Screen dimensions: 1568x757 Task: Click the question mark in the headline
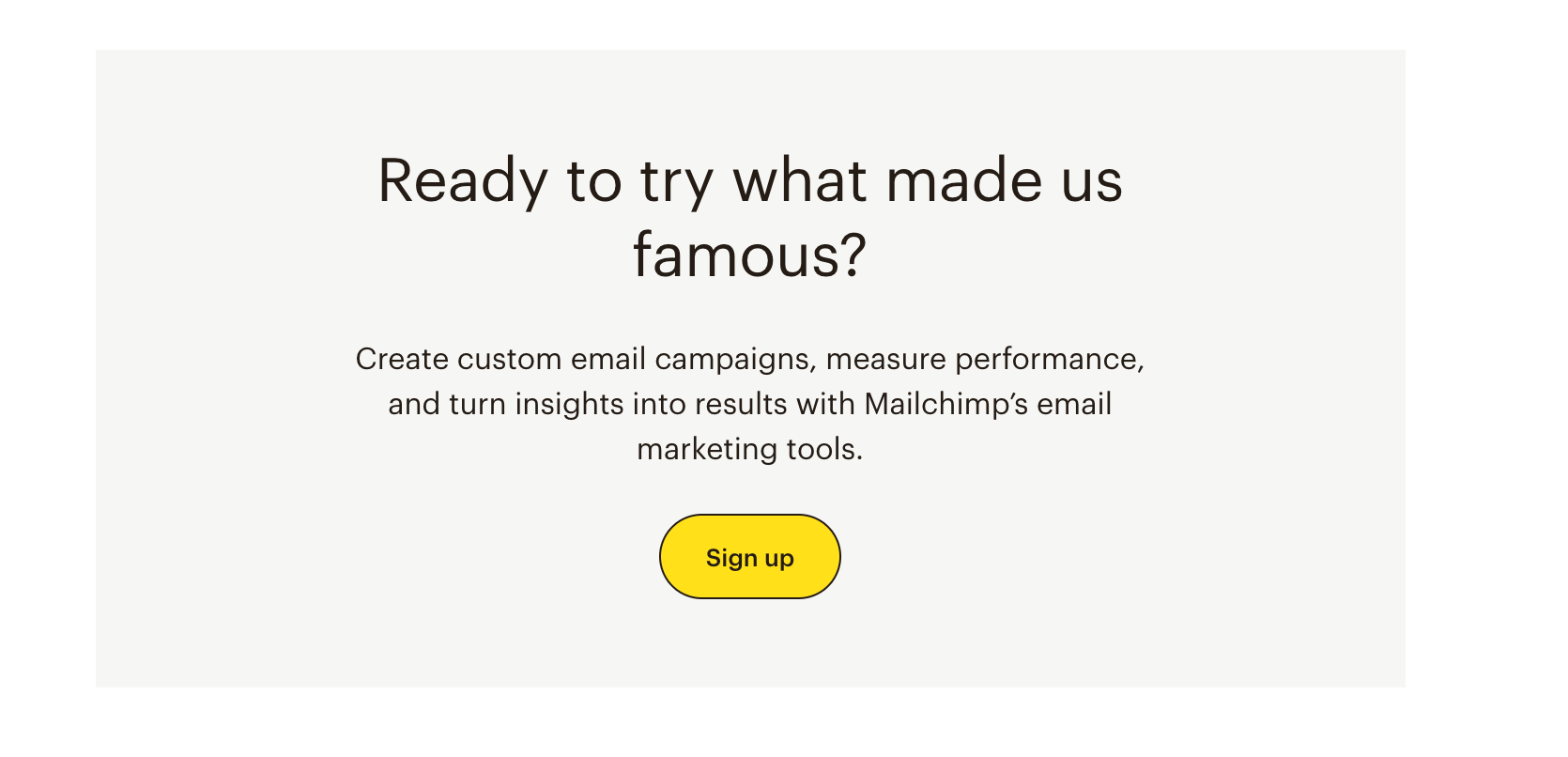(x=854, y=252)
